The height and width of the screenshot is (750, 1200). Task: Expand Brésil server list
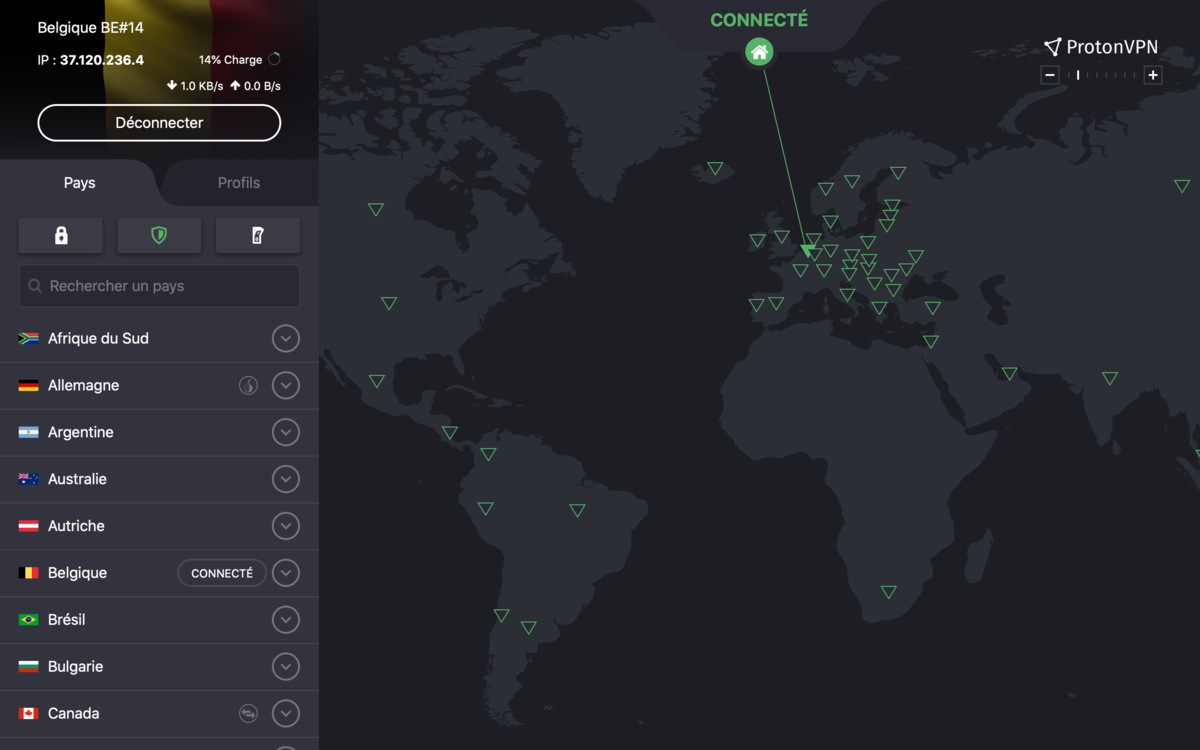pyautogui.click(x=286, y=620)
